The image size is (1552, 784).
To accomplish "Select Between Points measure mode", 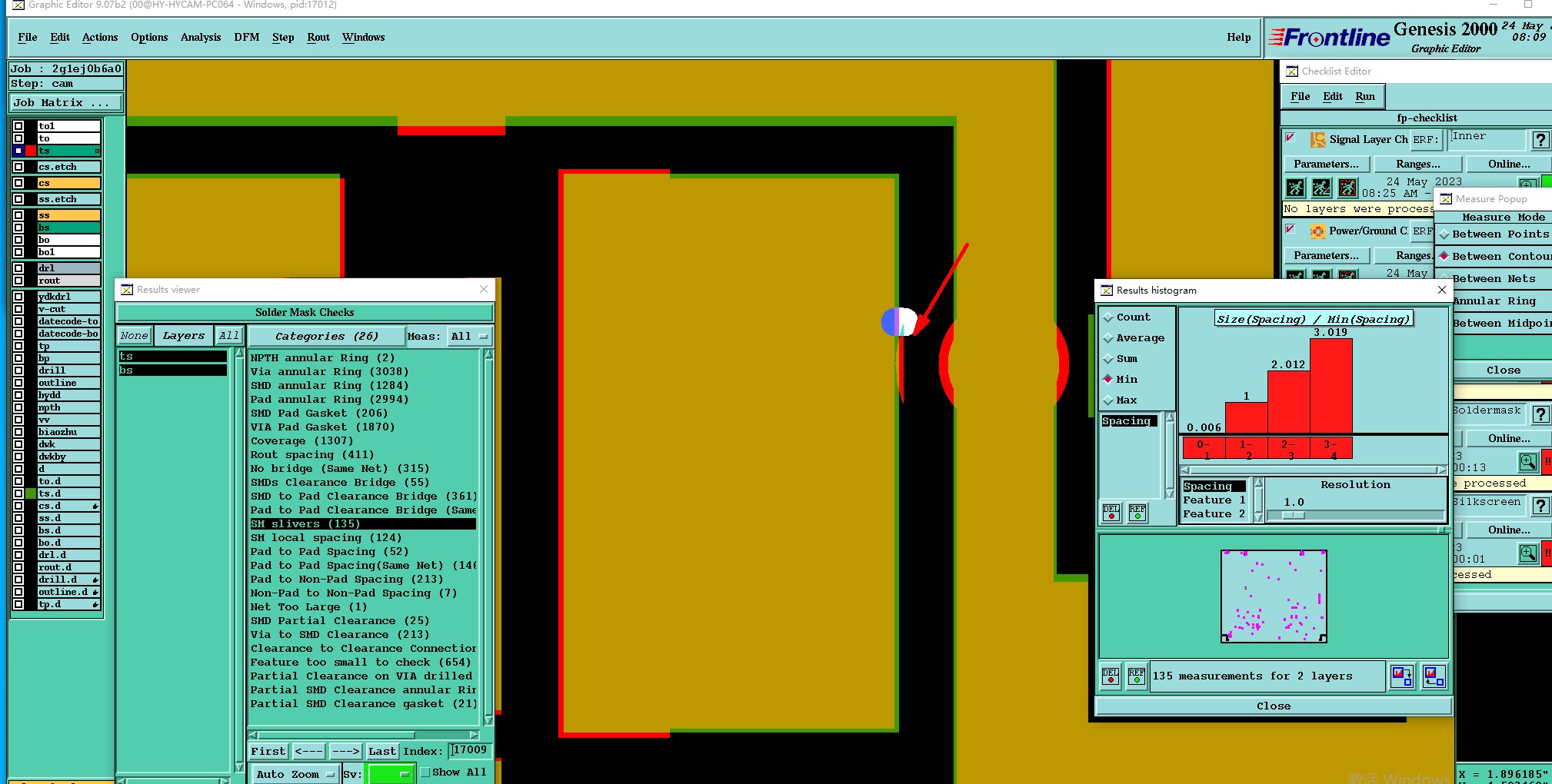I will pos(1444,234).
